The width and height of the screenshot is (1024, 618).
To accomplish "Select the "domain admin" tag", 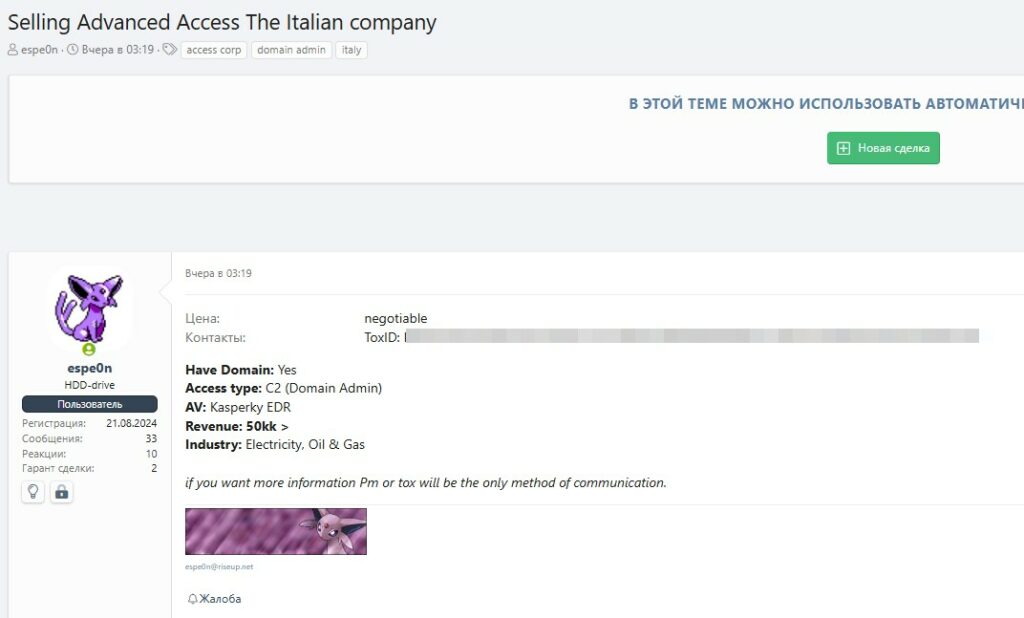I will tap(291, 50).
